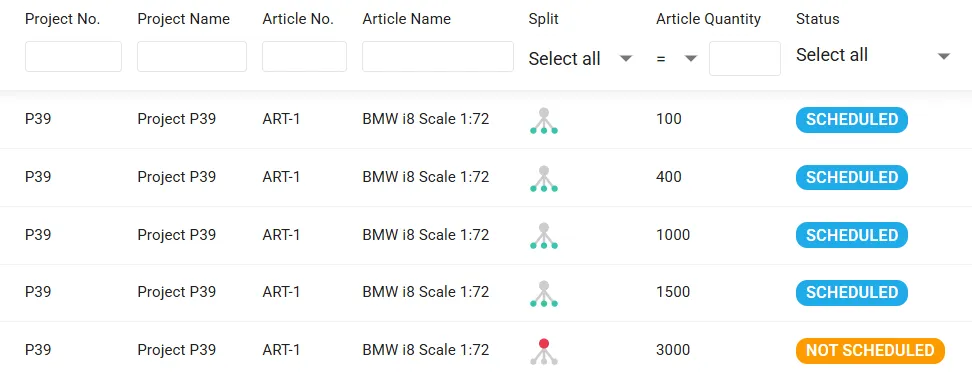Click the SCHEDULED badge in the quantity 1000 row
Screen dimensions: 972x376
click(852, 235)
